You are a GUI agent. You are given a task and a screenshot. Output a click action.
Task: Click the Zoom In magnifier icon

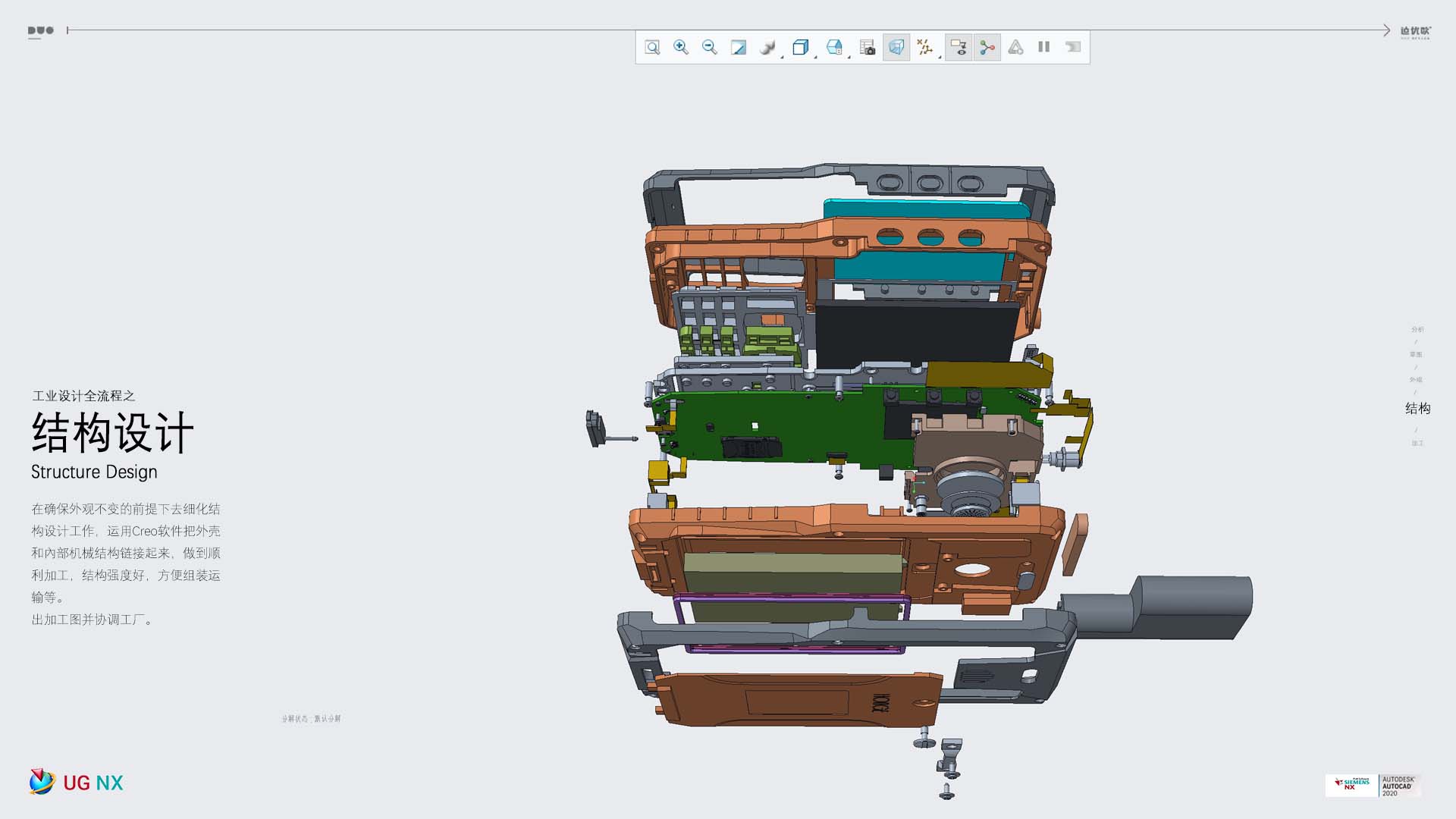pyautogui.click(x=681, y=48)
